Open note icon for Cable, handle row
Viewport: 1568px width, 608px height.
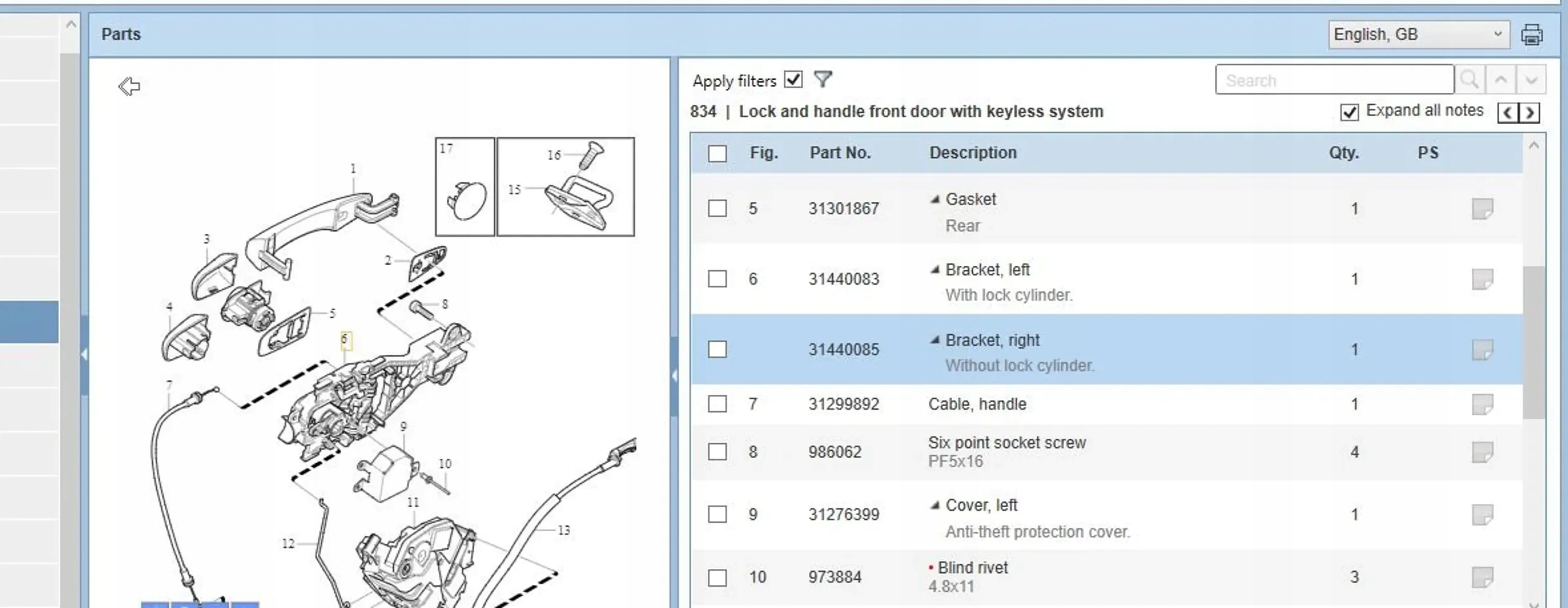point(1482,404)
